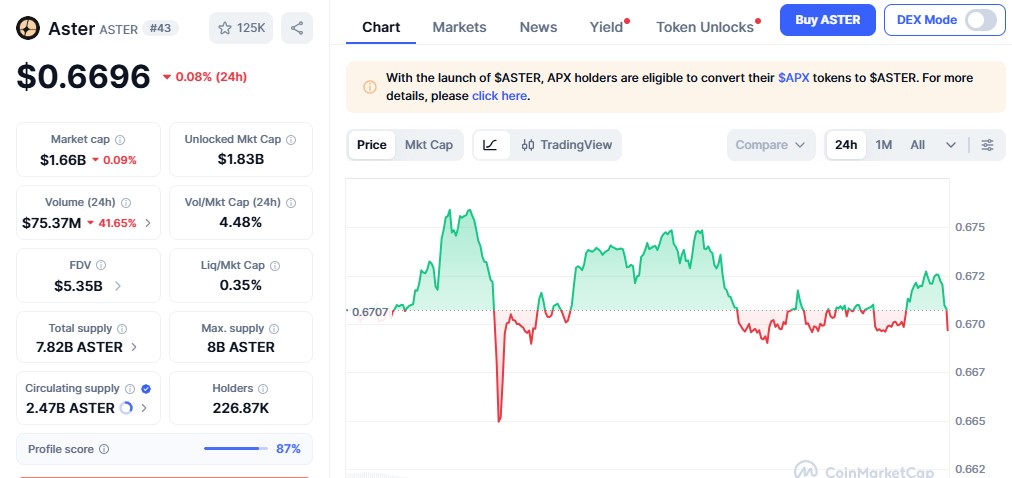The image size is (1012, 478).
Task: Click the 4.48% Vol/Mkt Cap value
Action: tap(241, 223)
